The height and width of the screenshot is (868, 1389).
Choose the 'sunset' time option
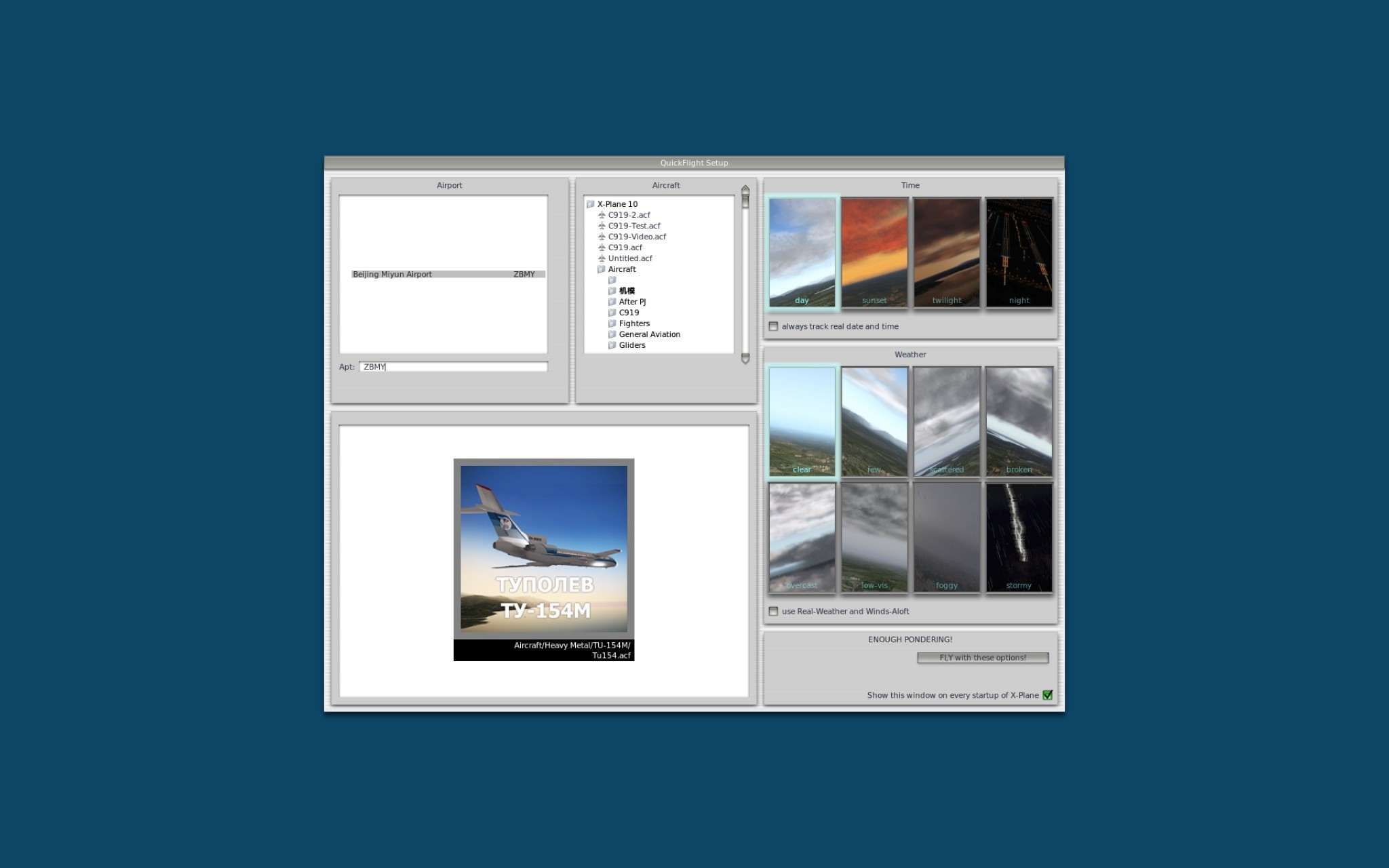pyautogui.click(x=874, y=252)
